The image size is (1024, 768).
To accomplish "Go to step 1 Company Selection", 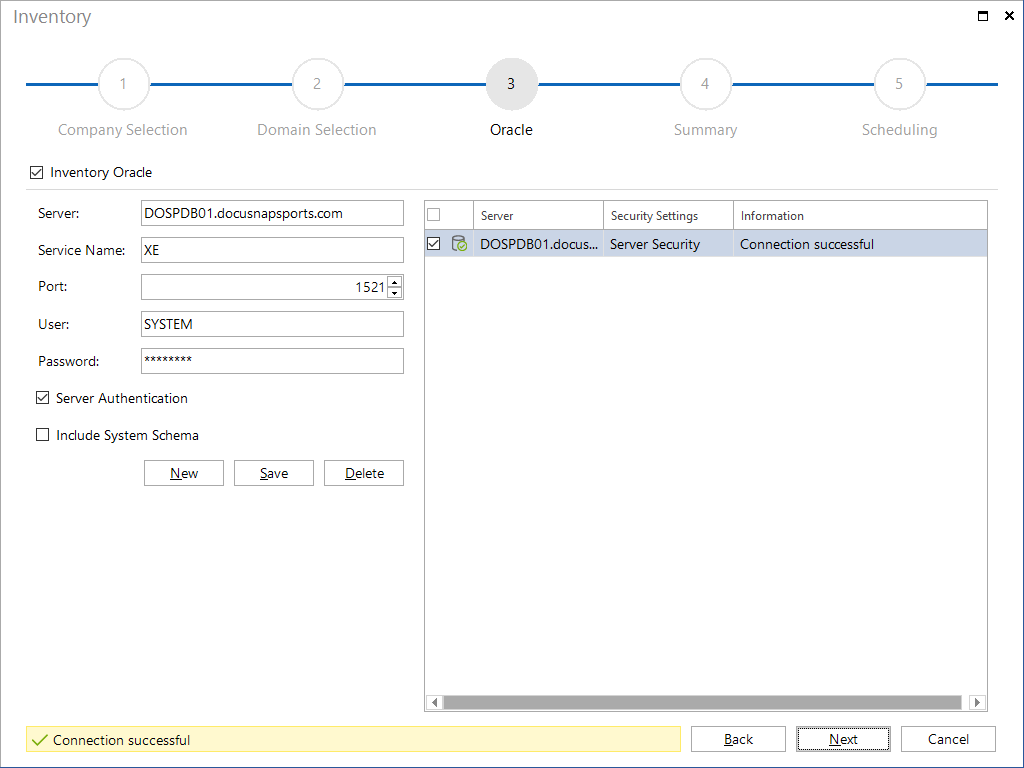I will coord(123,84).
